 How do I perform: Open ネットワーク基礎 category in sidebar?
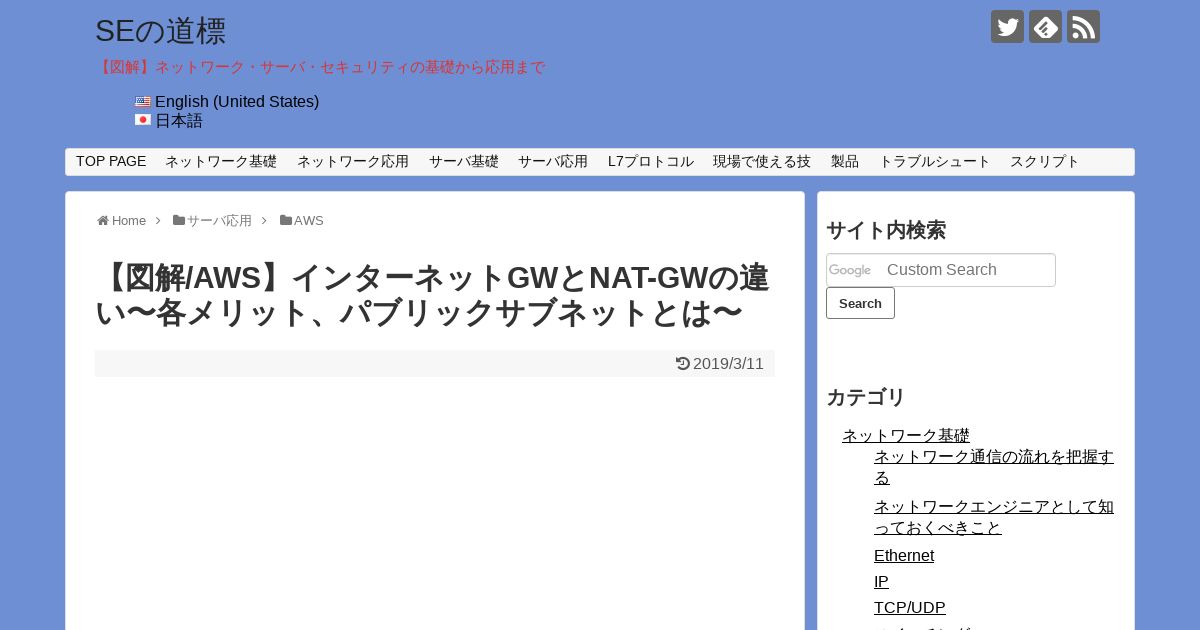(x=906, y=436)
